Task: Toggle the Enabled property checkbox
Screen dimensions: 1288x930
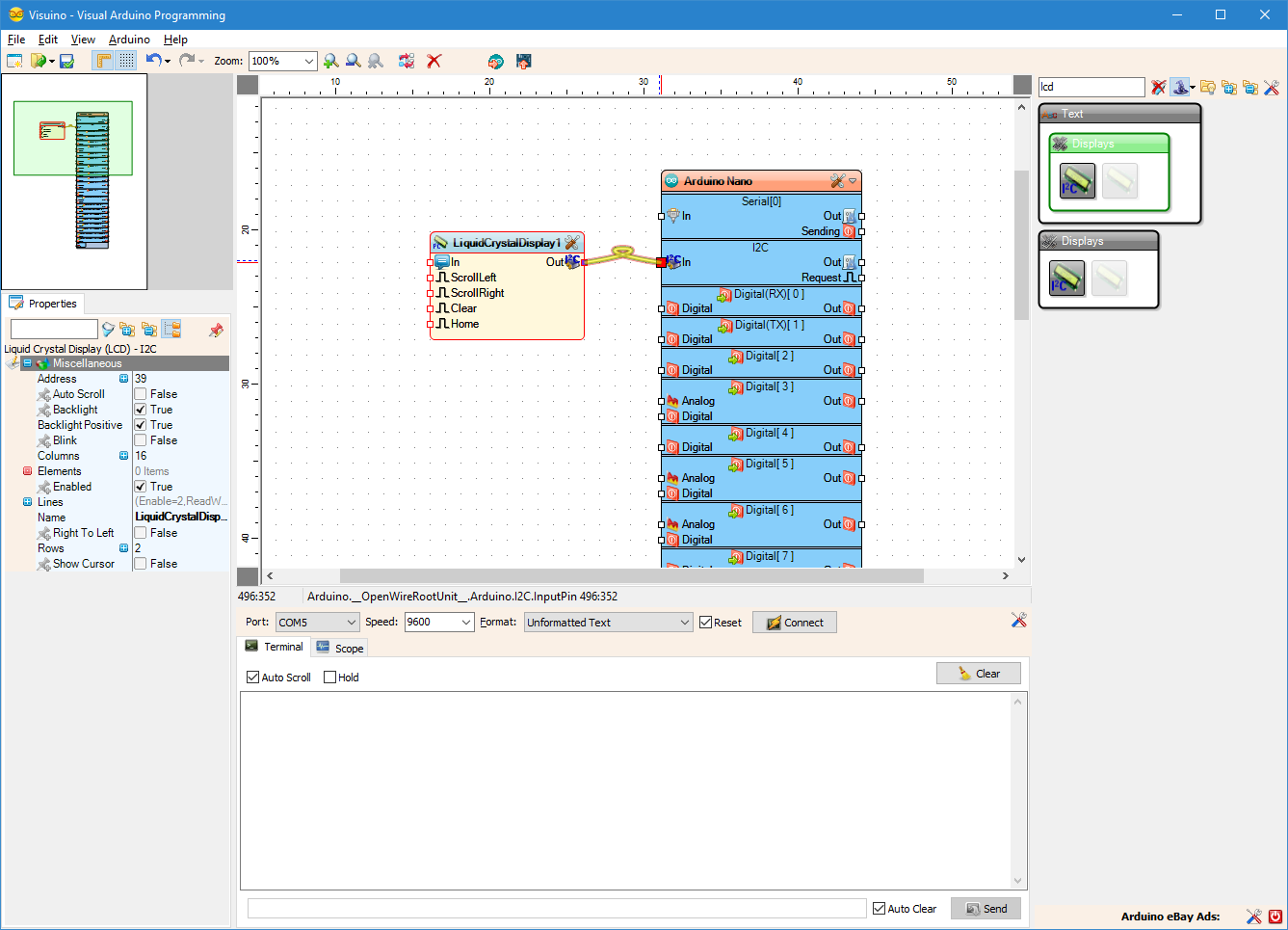Action: (141, 487)
